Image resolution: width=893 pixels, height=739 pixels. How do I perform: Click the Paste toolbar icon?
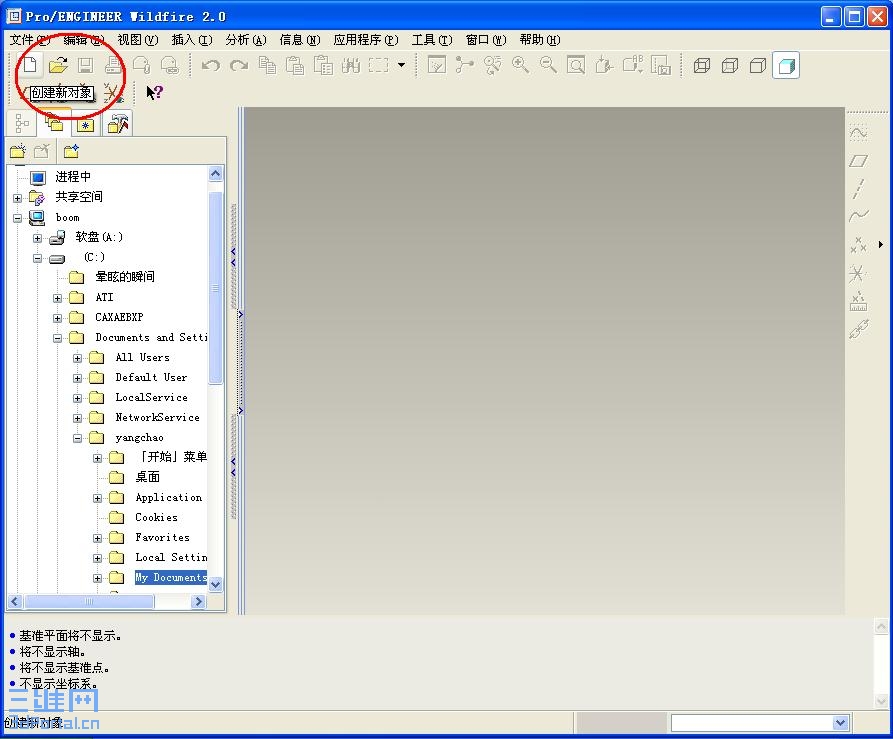(x=295, y=65)
